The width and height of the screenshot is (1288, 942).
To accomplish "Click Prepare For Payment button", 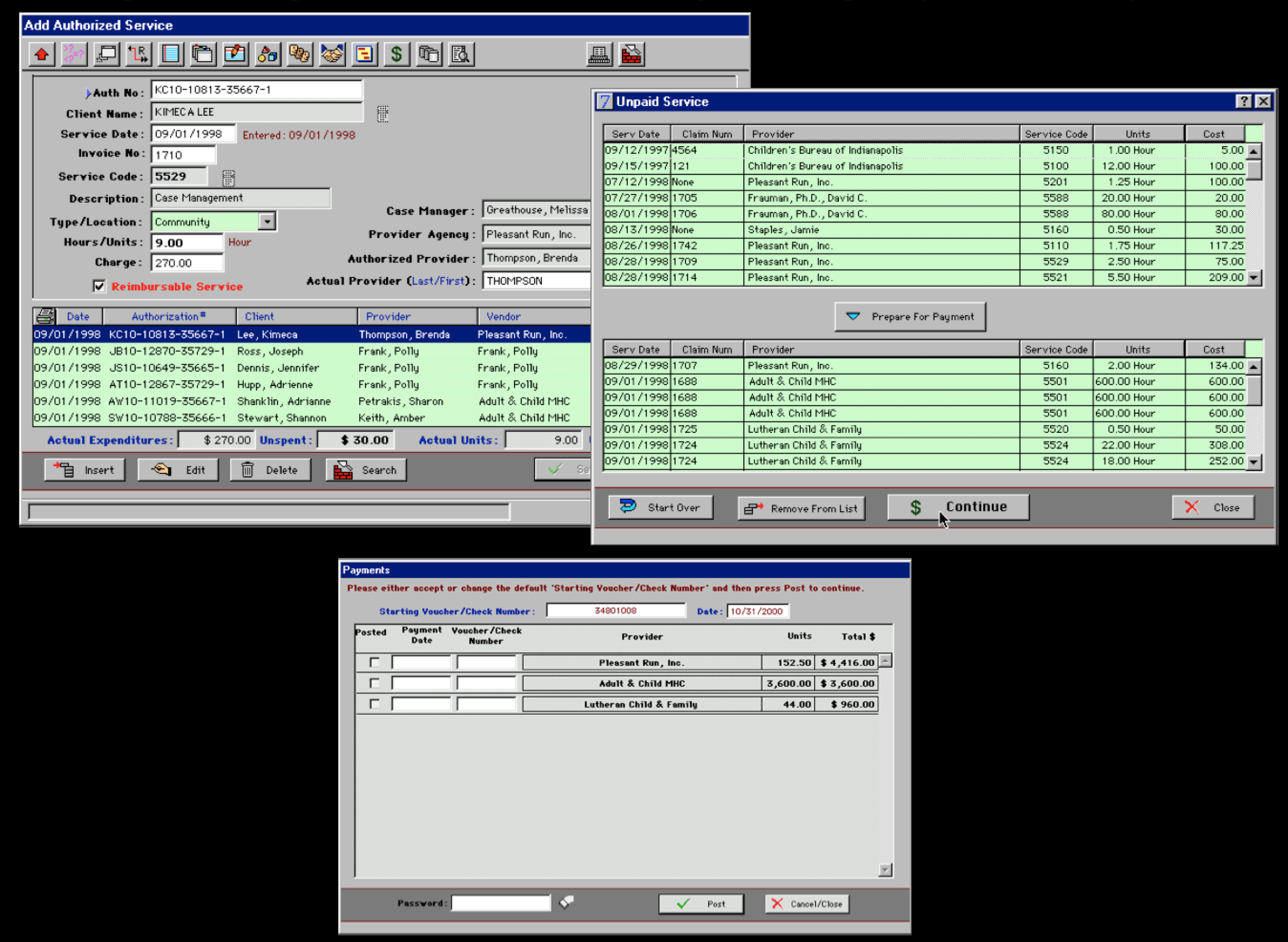I will (x=910, y=317).
